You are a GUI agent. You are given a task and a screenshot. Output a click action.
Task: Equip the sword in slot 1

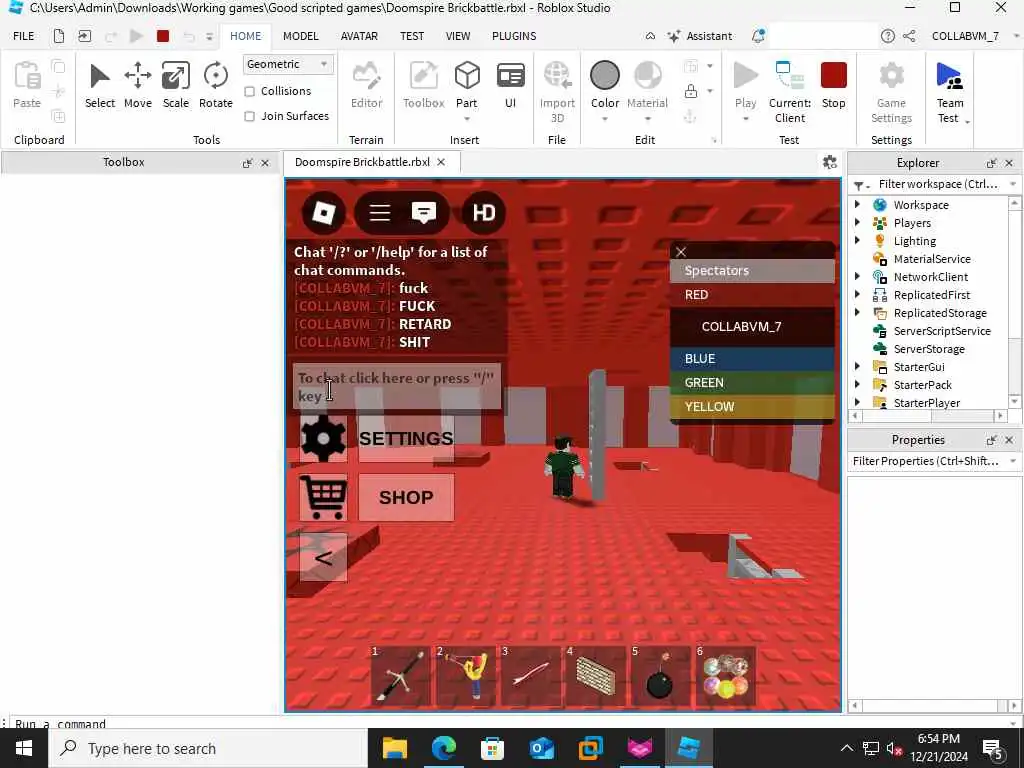pyautogui.click(x=400, y=676)
